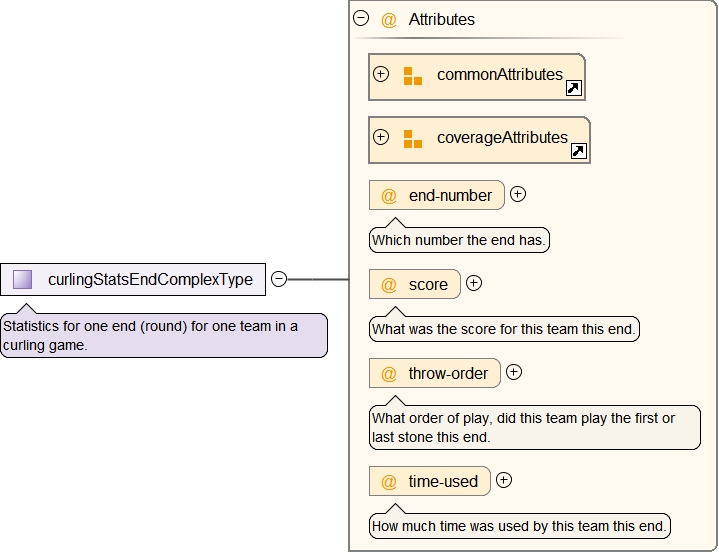The image size is (719, 553).
Task: Click the orange coverageAttributes group icon
Action: (x=413, y=139)
